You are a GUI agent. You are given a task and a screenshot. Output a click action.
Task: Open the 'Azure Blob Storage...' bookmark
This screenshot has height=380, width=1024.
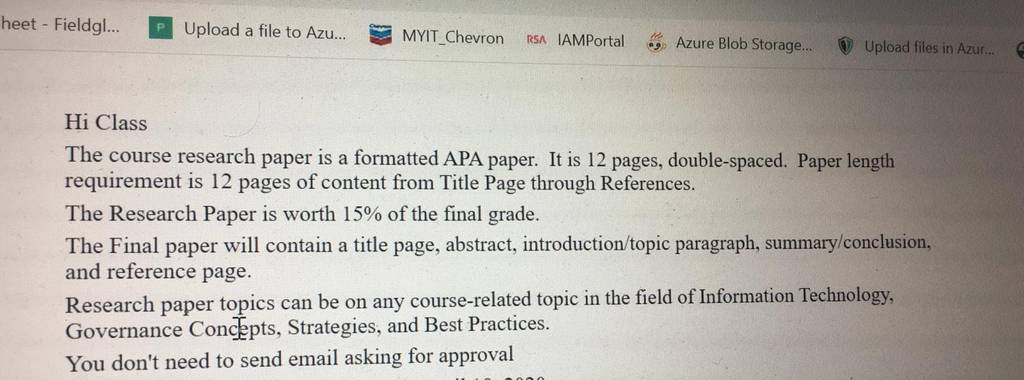(x=744, y=44)
